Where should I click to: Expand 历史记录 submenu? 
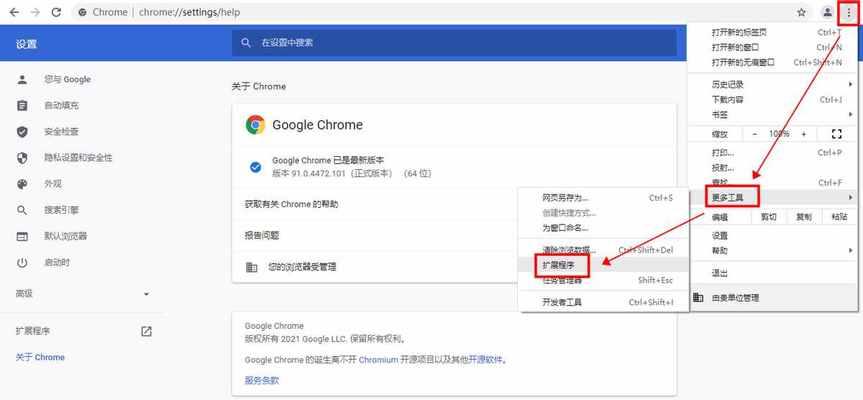pos(773,84)
